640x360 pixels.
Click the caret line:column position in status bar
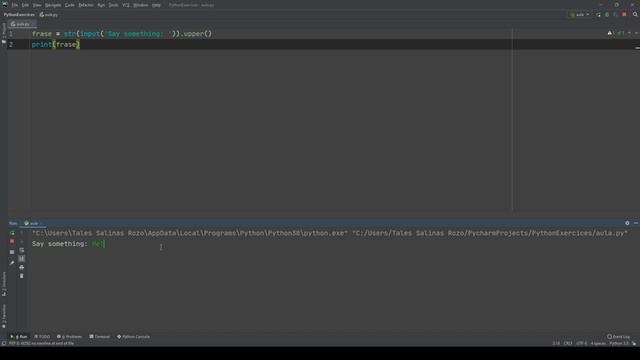tap(556, 343)
